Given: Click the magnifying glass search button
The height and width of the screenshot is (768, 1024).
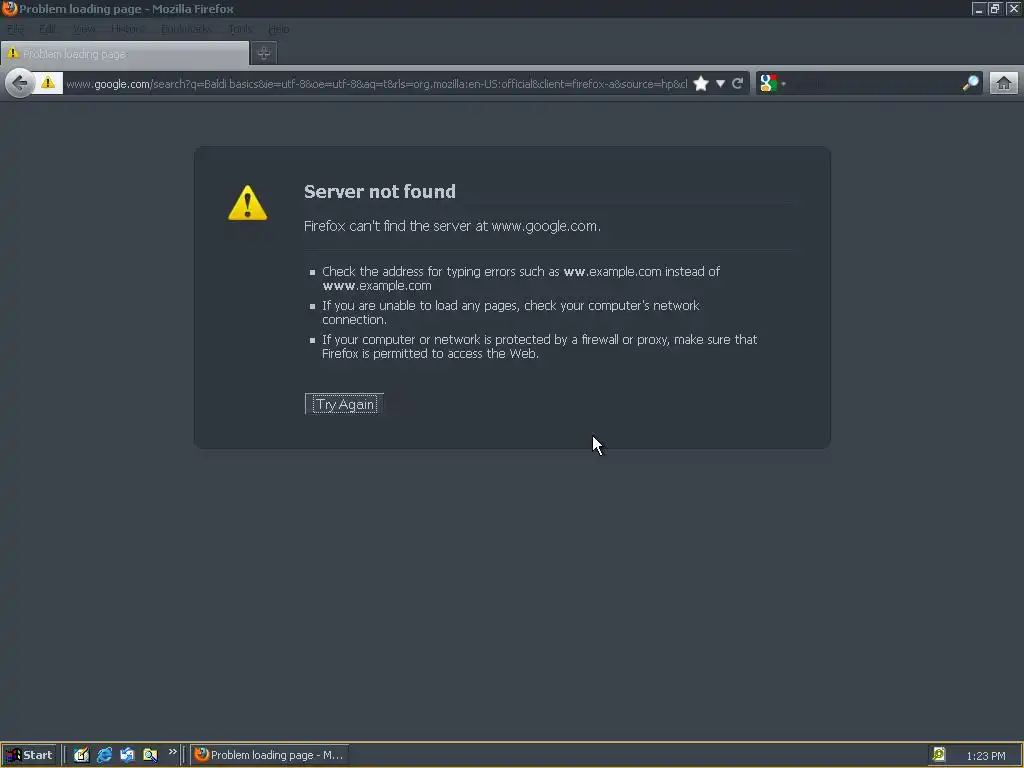Looking at the screenshot, I should [x=970, y=84].
